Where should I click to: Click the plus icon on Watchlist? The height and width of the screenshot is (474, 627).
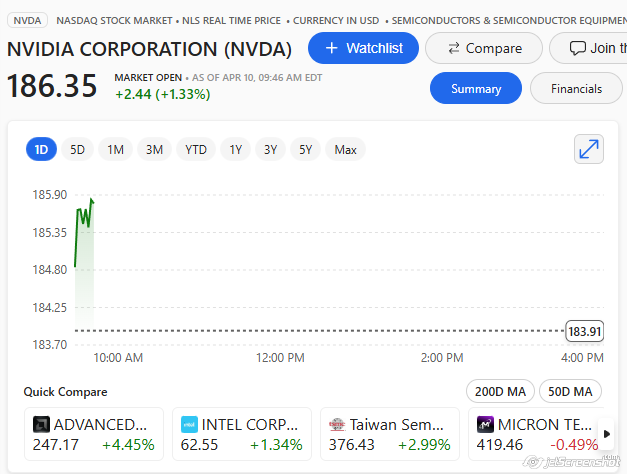[331, 48]
